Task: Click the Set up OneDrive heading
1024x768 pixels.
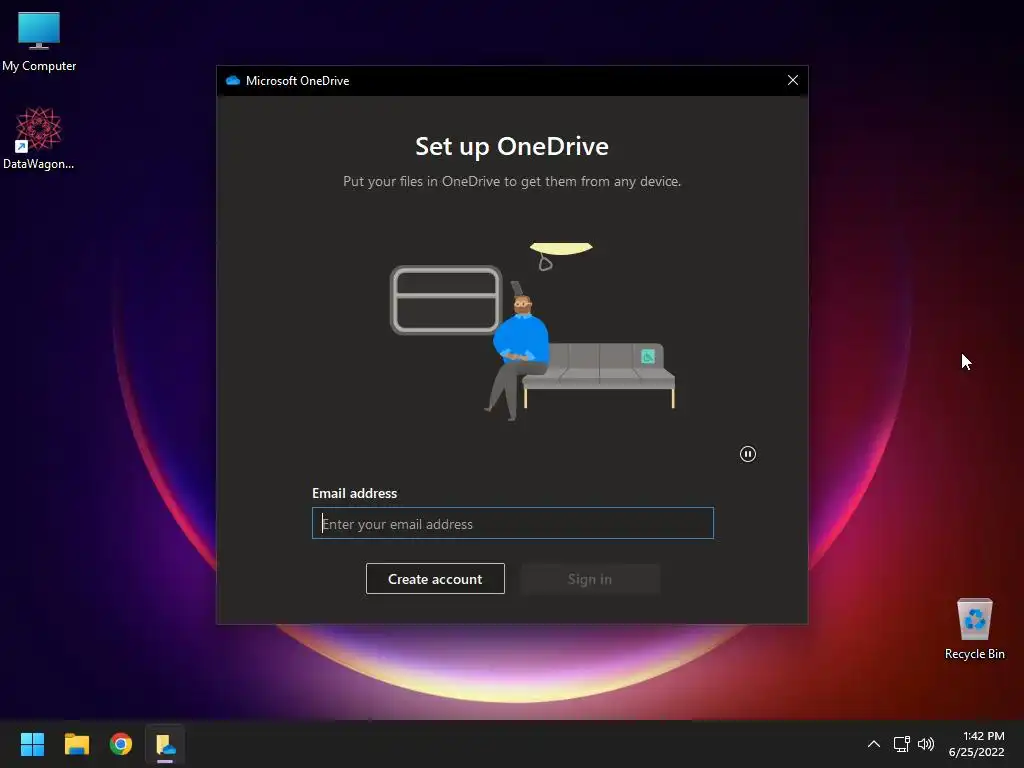Action: pos(512,147)
